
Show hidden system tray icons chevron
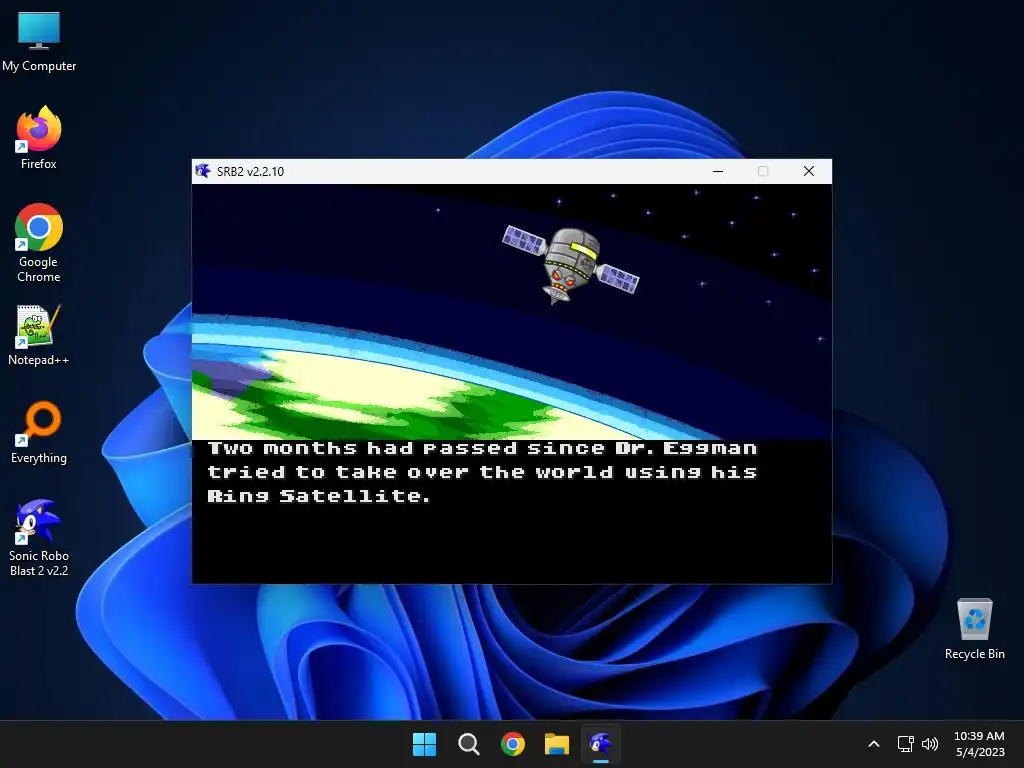coord(874,744)
